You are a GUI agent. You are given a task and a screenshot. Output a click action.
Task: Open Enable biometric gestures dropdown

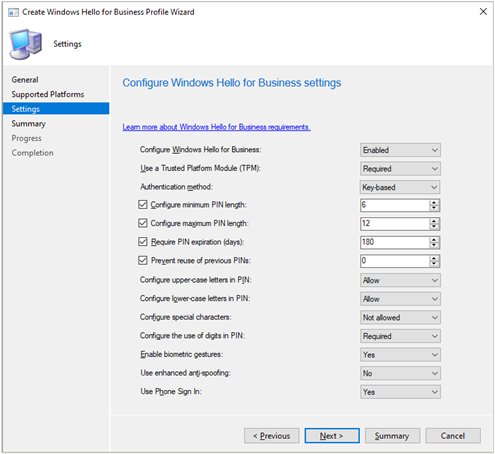pos(400,355)
